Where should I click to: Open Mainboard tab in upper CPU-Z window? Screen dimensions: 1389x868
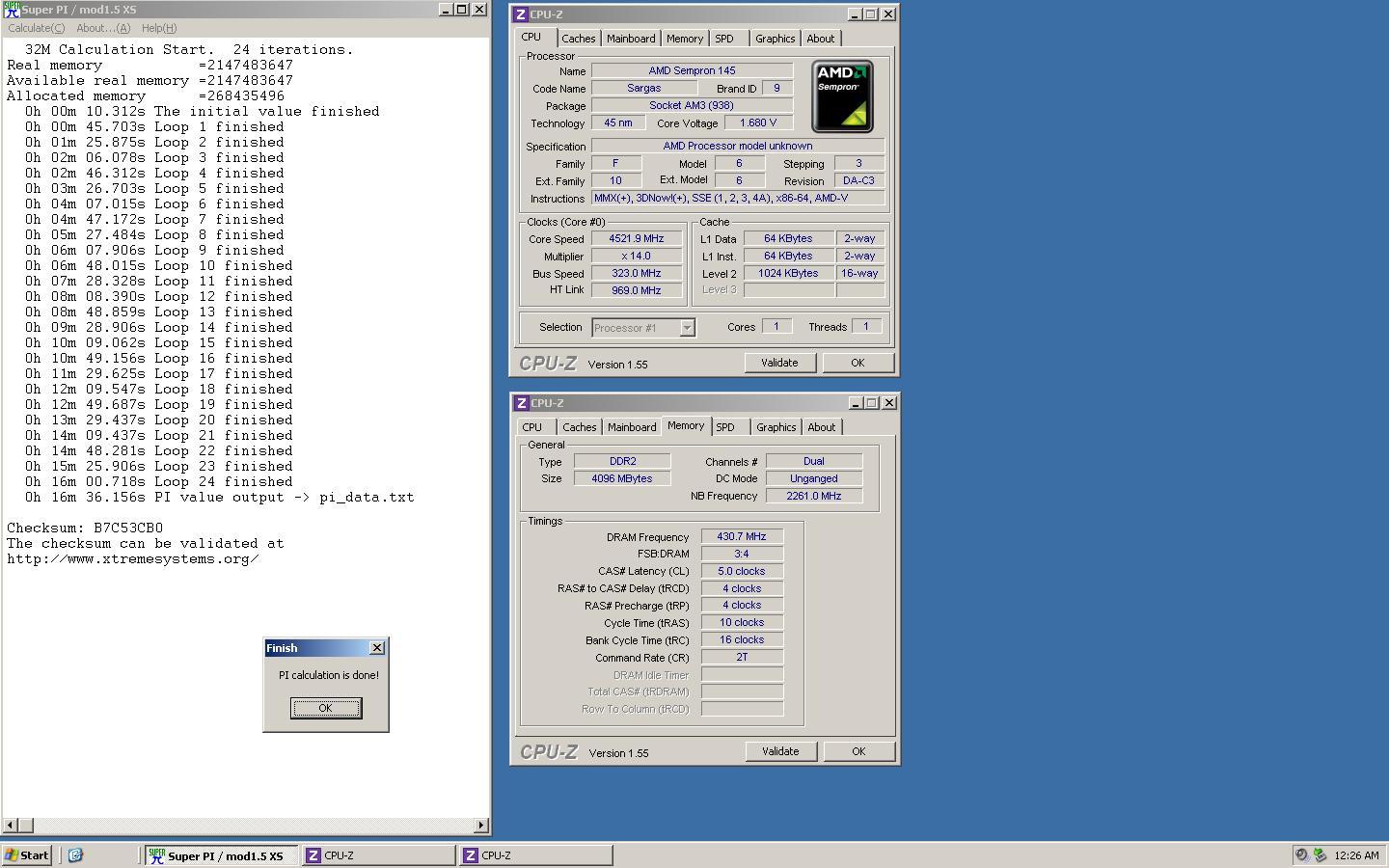click(x=631, y=39)
